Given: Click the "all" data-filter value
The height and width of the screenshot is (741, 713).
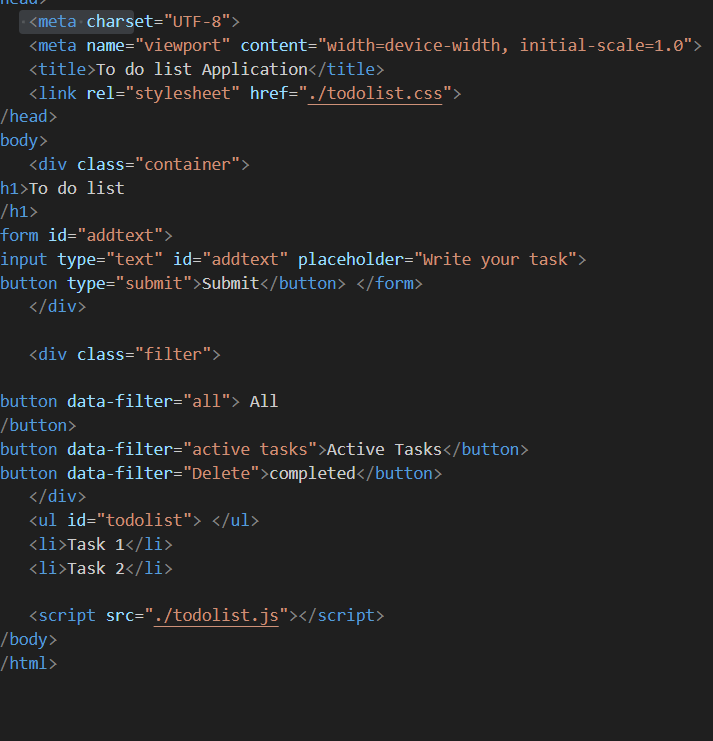Looking at the screenshot, I should point(202,401).
